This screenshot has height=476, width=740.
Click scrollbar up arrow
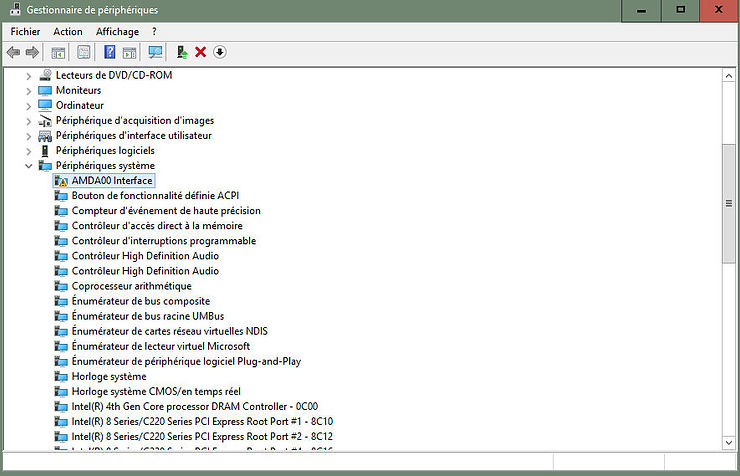[729, 76]
